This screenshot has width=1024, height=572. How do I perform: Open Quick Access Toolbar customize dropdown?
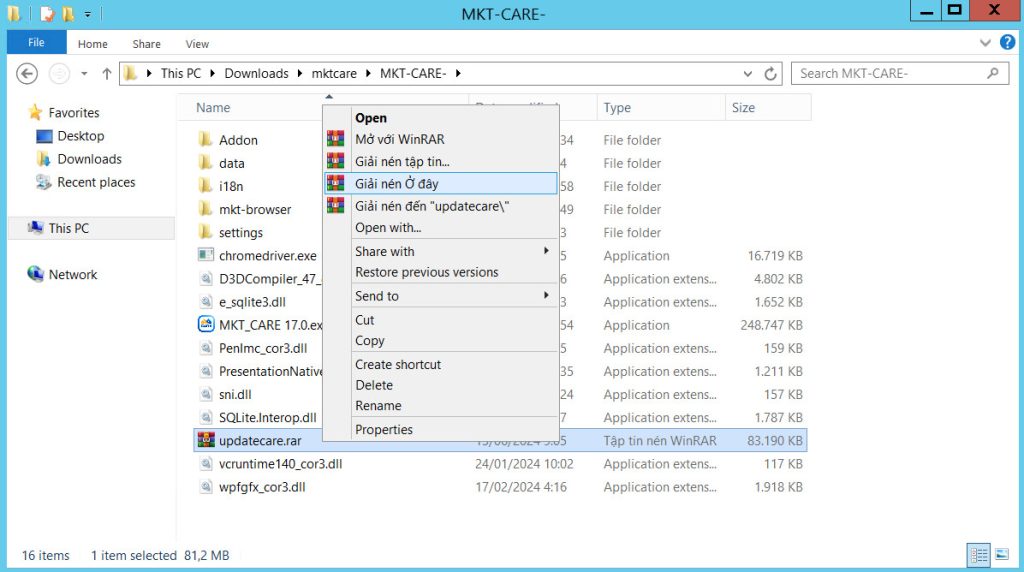point(88,13)
